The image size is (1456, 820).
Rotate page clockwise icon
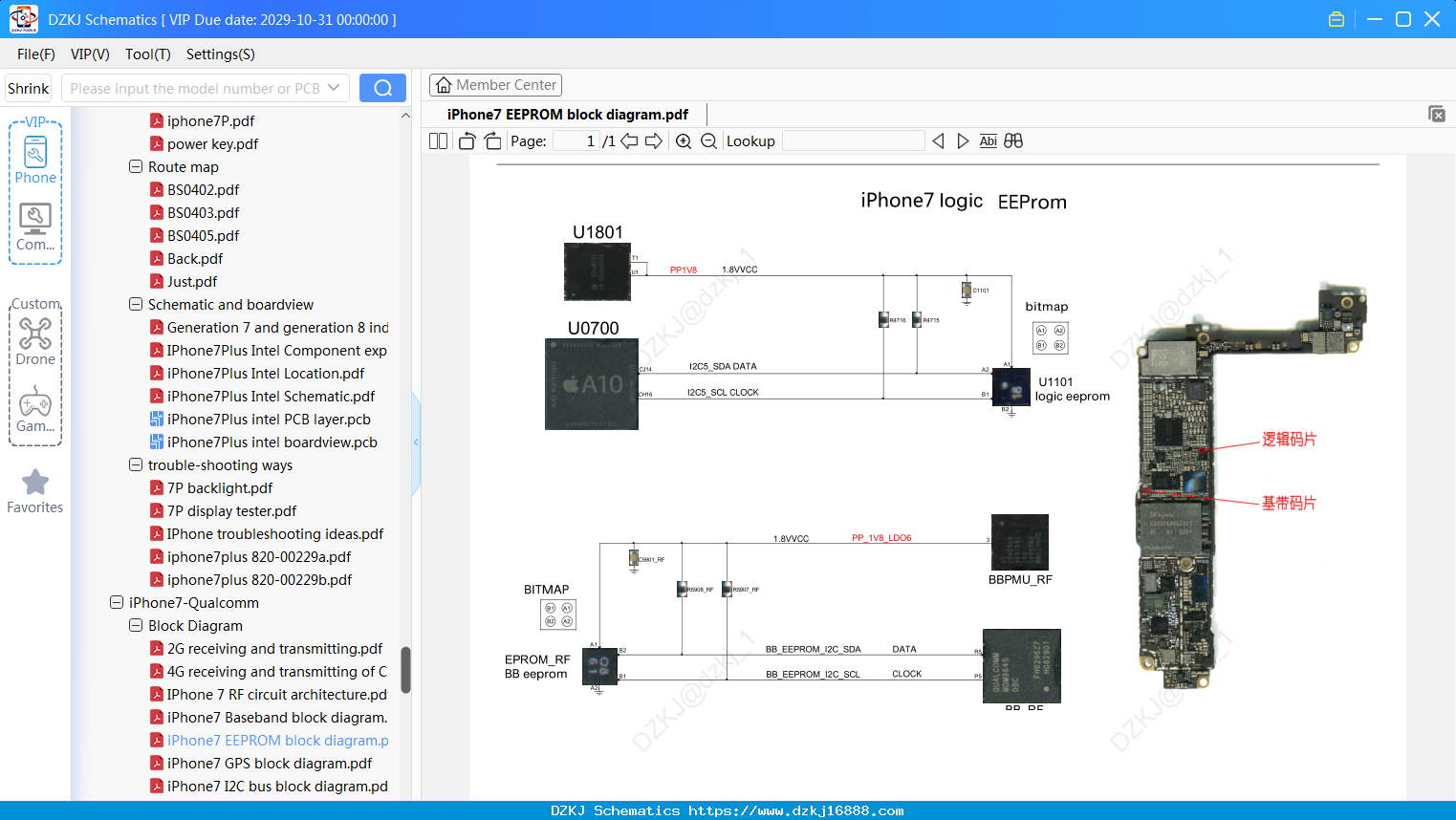pyautogui.click(x=492, y=141)
